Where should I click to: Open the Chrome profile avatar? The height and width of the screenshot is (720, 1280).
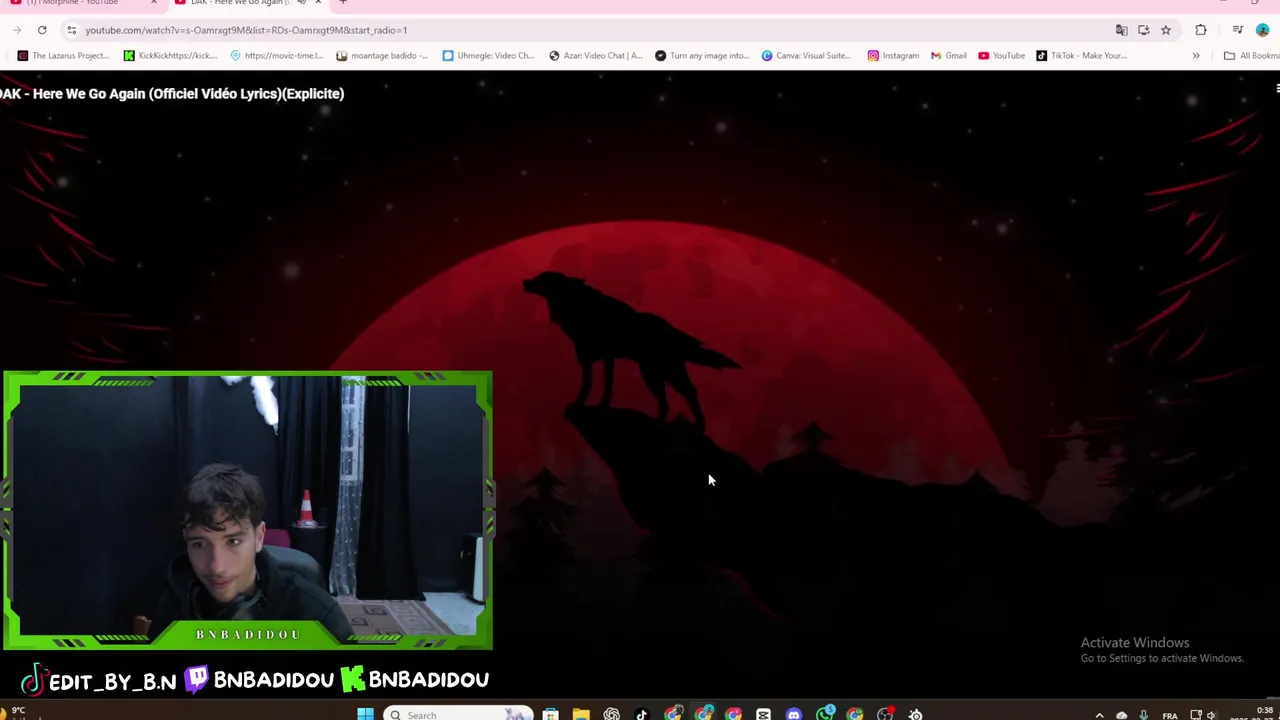click(x=1262, y=30)
